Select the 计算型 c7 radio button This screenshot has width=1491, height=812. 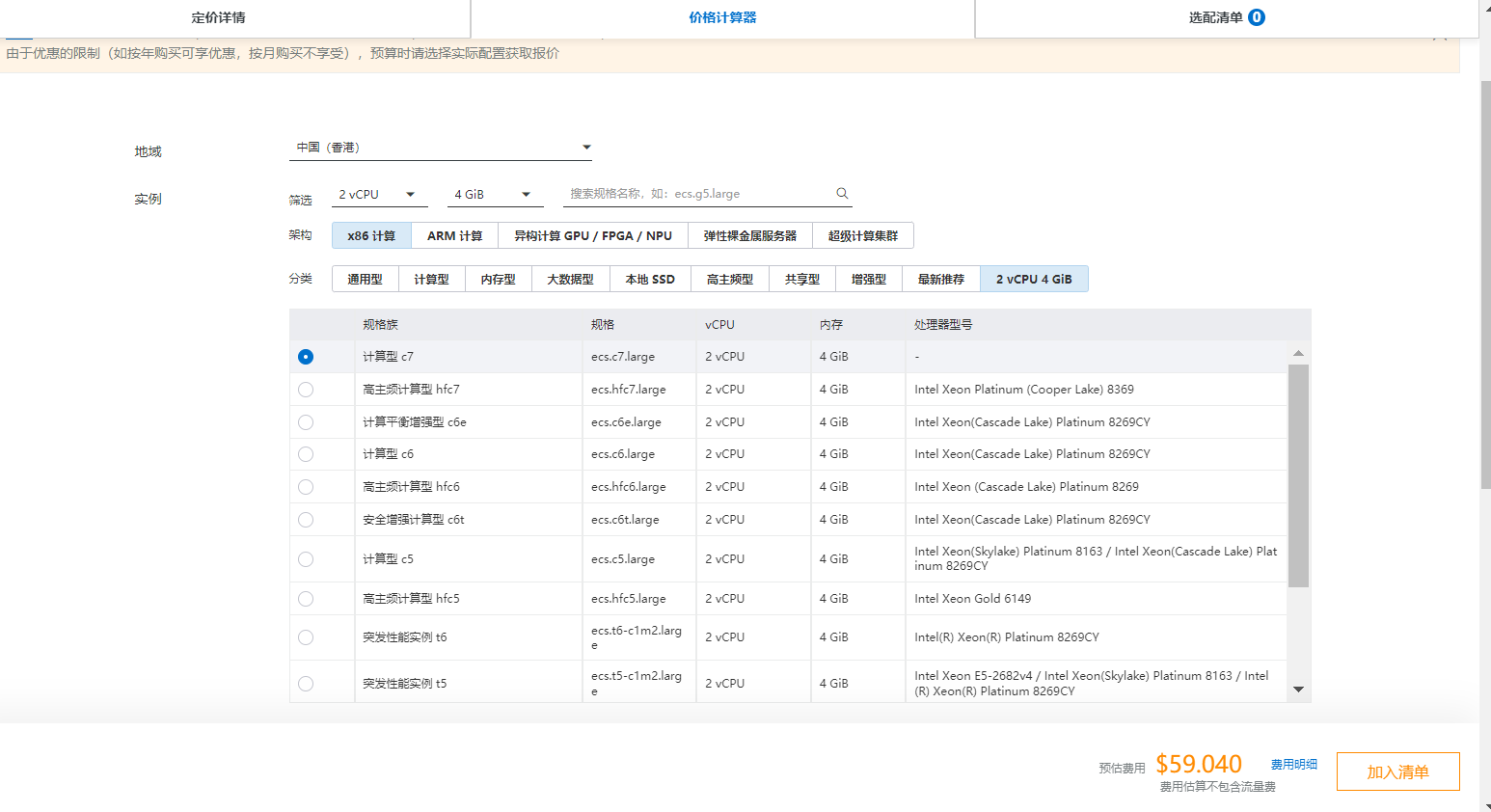(306, 357)
